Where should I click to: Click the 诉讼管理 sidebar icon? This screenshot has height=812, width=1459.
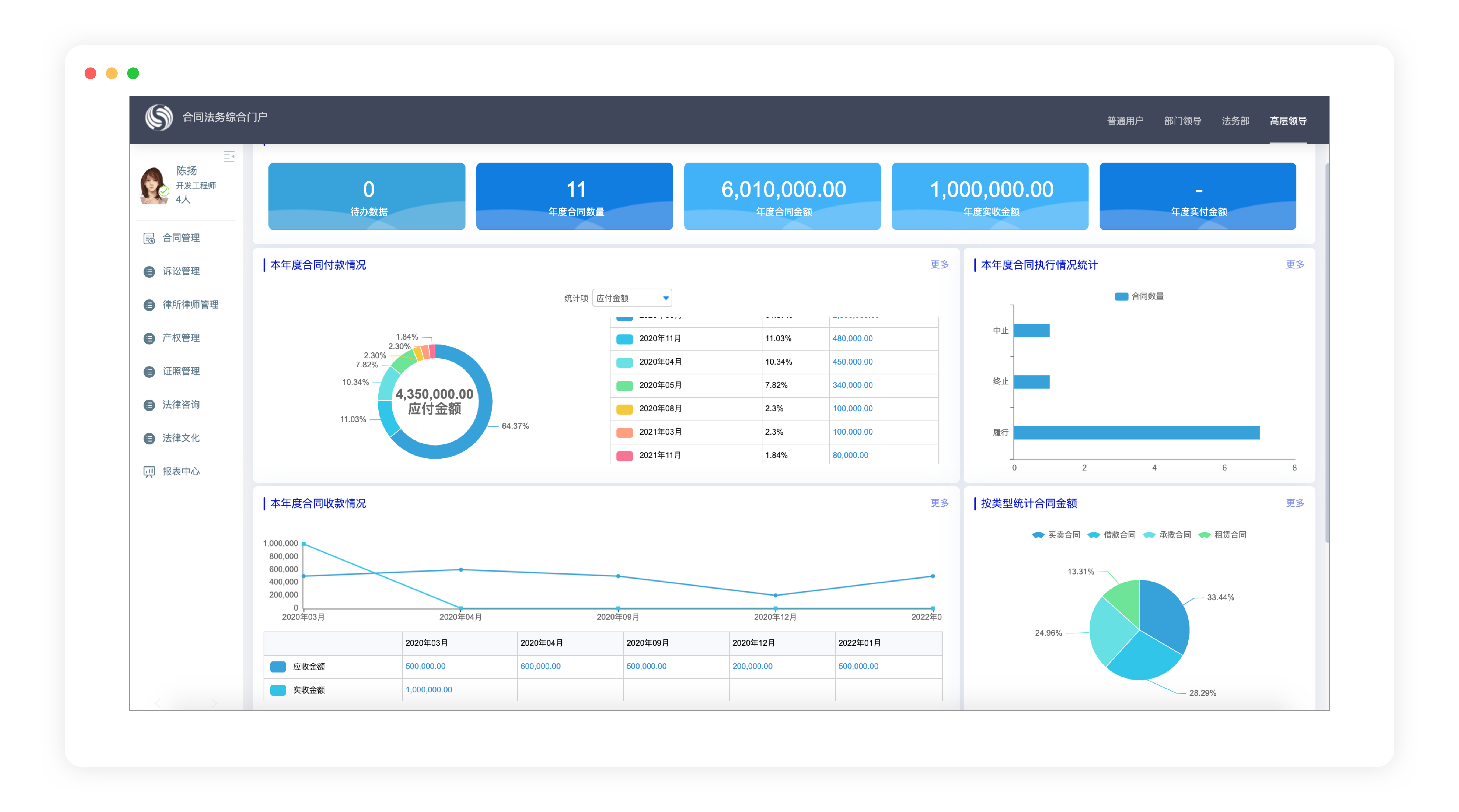[149, 272]
